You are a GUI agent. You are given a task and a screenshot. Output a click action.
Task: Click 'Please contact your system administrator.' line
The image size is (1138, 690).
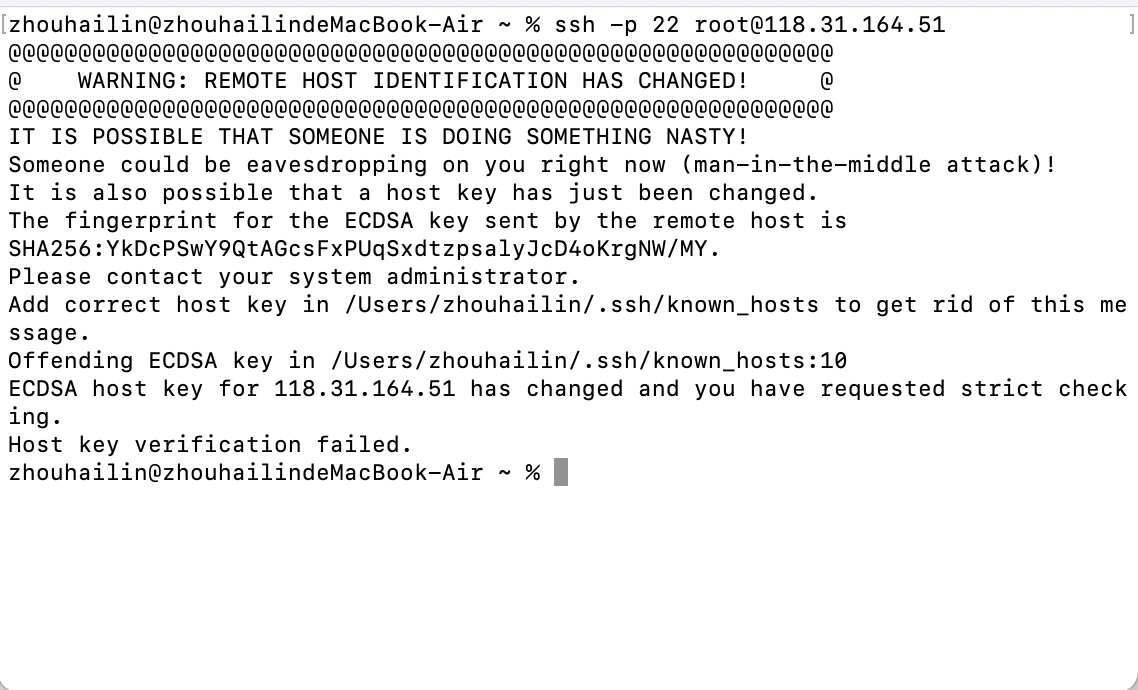[295, 276]
